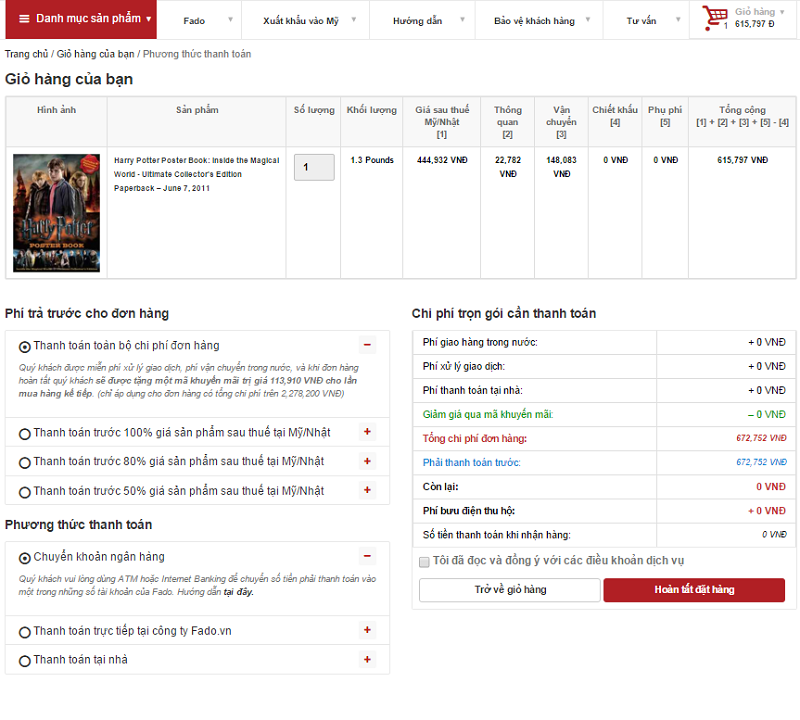Click 'Giảm giá qua mã khuyến mãi:' label
This screenshot has width=800, height=720.
coord(488,414)
